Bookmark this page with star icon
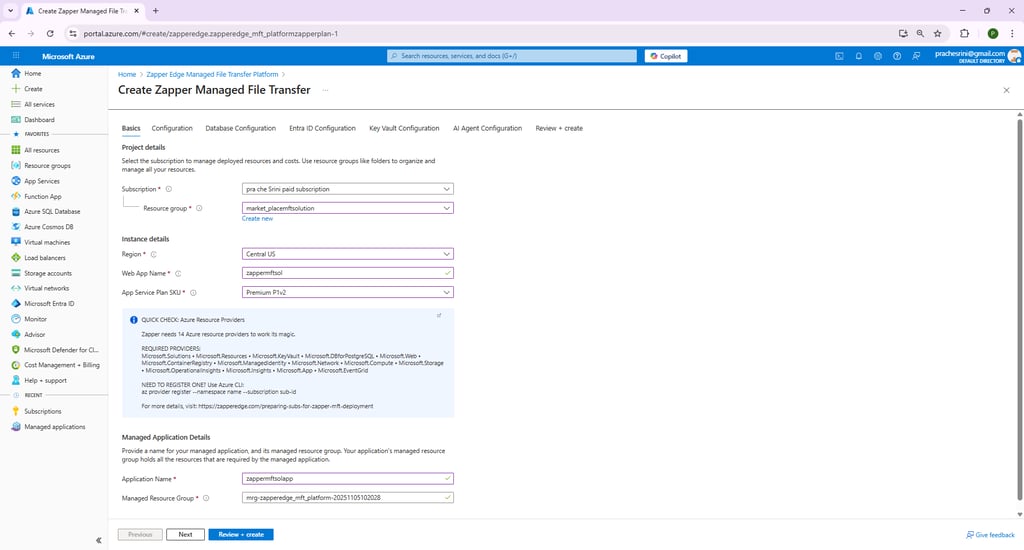 coord(938,33)
